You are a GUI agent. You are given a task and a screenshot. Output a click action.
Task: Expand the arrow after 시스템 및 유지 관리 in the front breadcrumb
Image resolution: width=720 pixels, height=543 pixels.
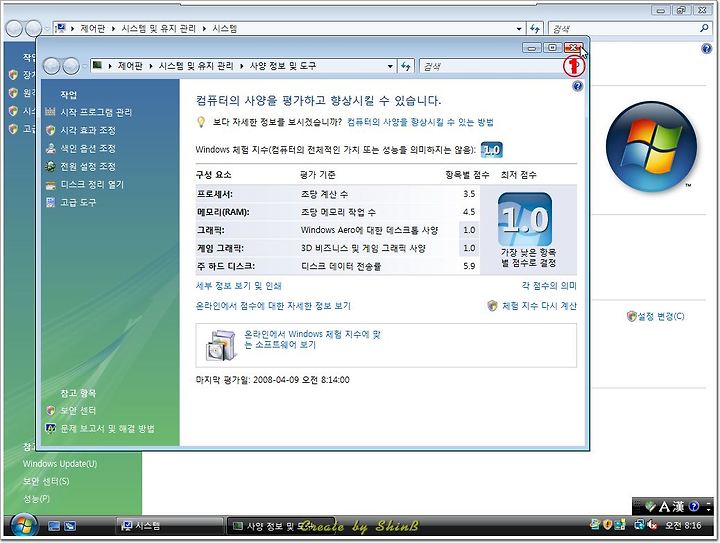pos(242,66)
